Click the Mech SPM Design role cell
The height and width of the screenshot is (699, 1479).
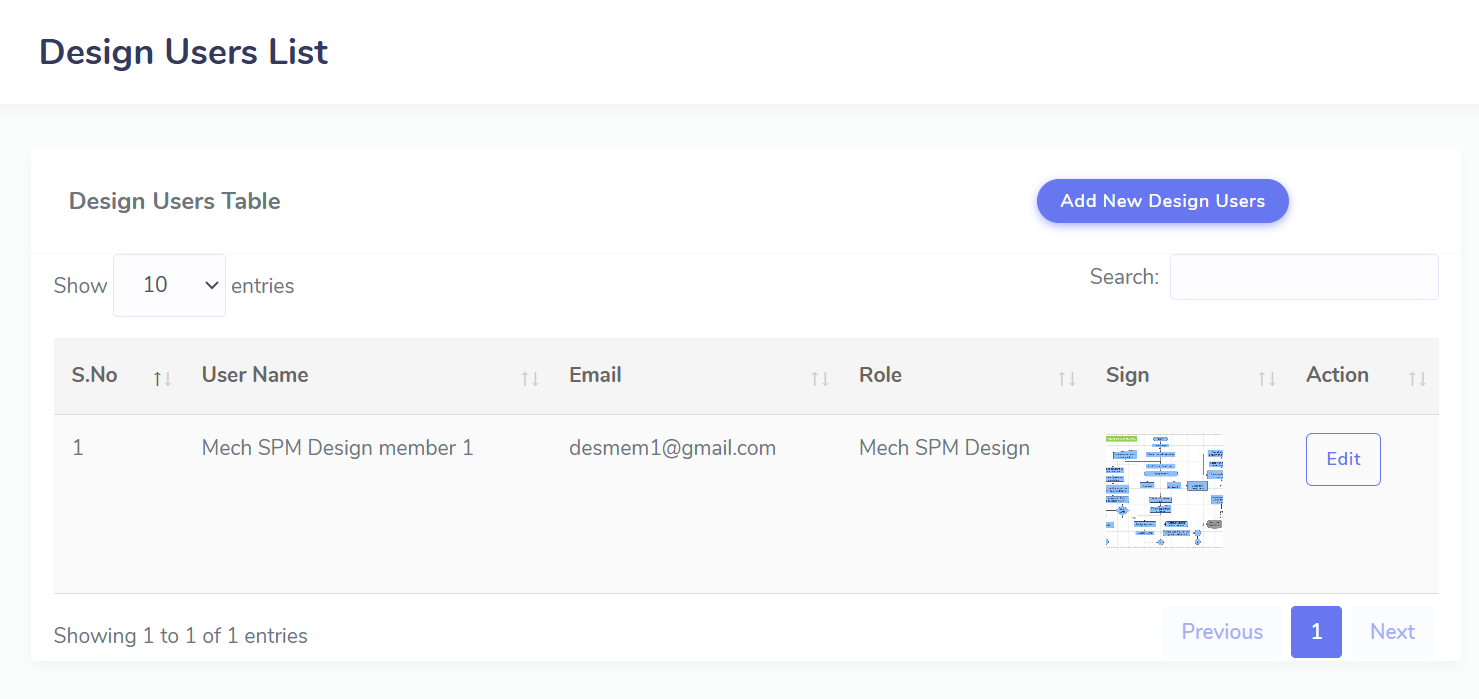pos(944,448)
